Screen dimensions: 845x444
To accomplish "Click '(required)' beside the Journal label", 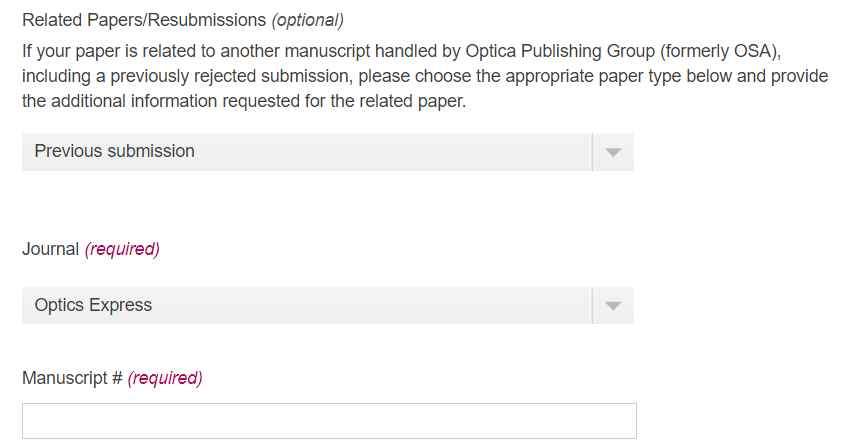I will click(x=122, y=249).
